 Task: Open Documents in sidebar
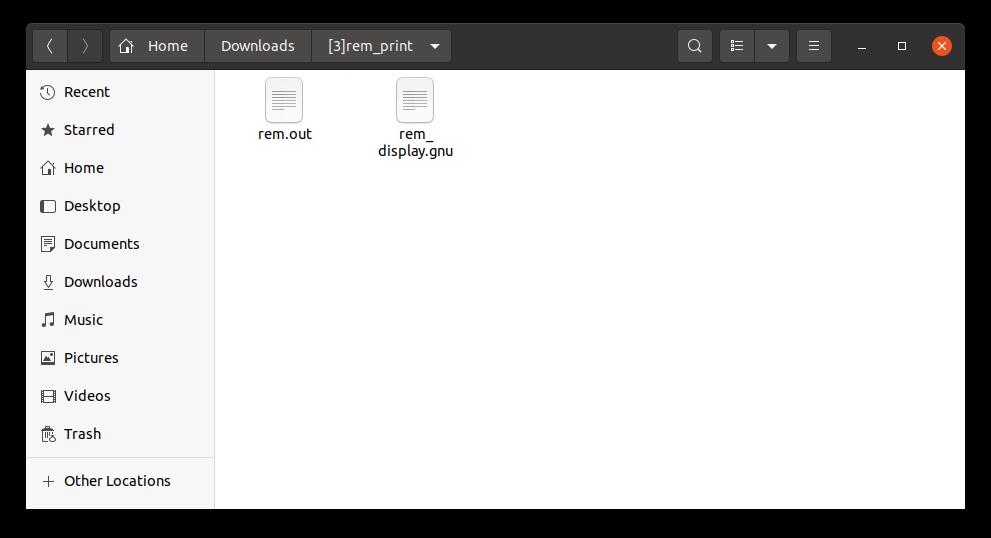click(120, 244)
